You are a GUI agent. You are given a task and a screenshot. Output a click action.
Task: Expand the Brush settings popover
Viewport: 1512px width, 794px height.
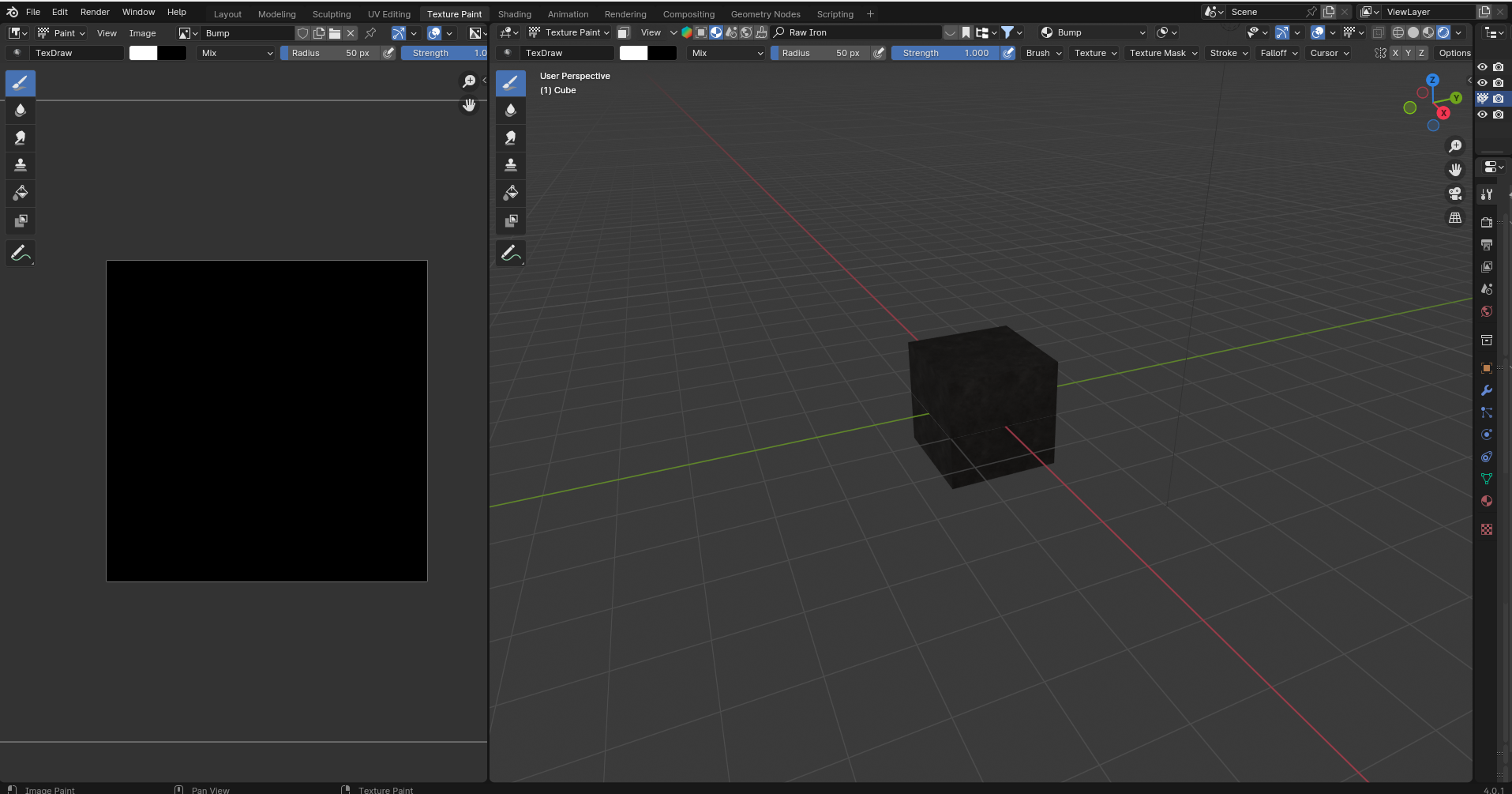click(1044, 53)
